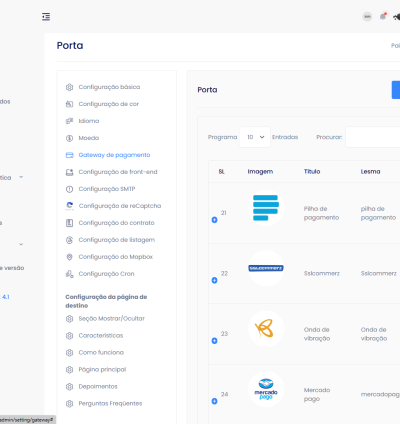Click the Moeda currency icon

(69, 138)
